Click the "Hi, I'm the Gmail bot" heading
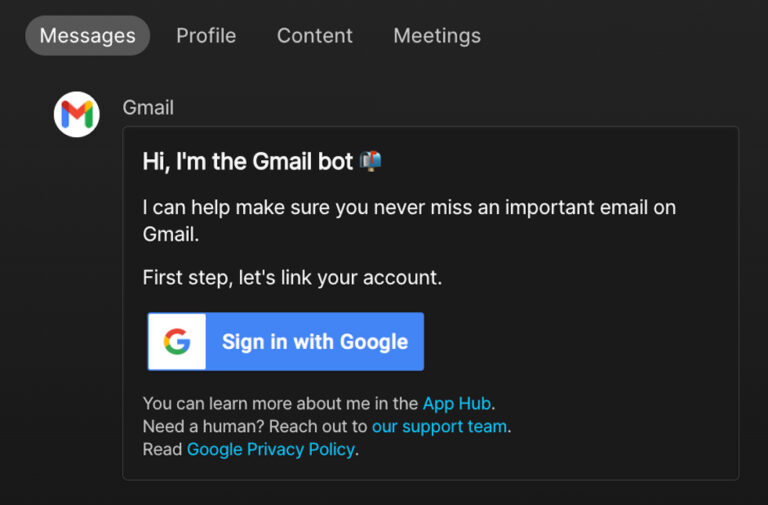This screenshot has width=768, height=505. 247,161
